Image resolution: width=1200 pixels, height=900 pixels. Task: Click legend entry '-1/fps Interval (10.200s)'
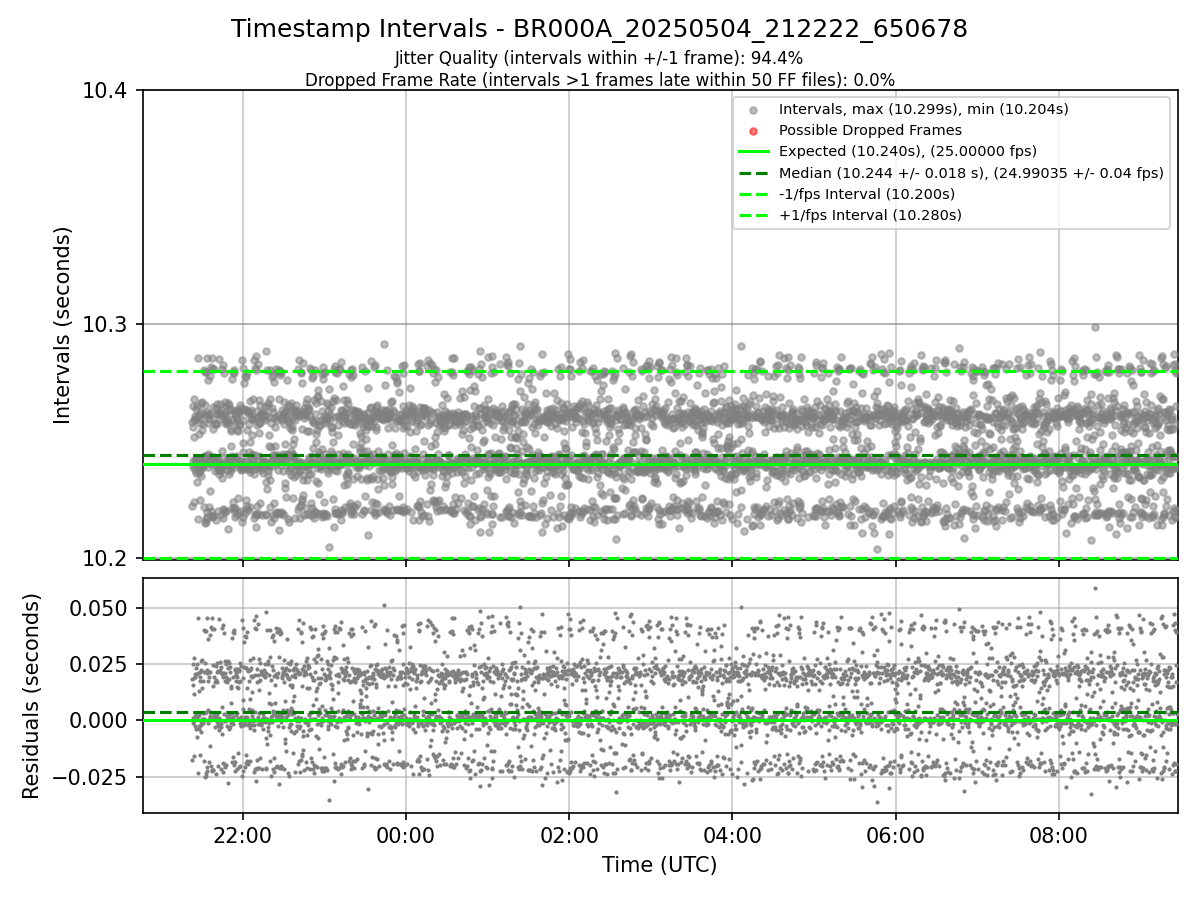(x=867, y=194)
